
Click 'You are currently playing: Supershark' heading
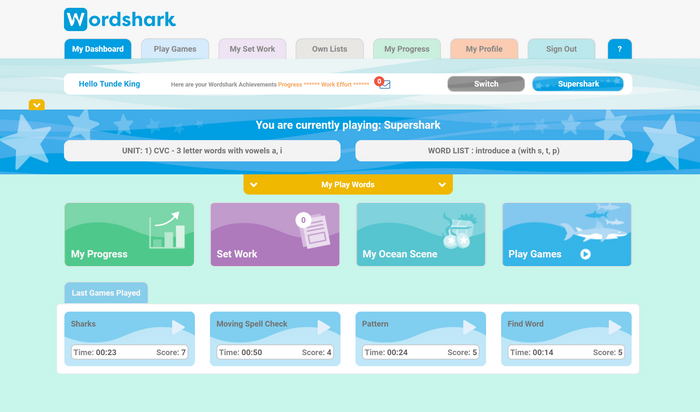(348, 125)
